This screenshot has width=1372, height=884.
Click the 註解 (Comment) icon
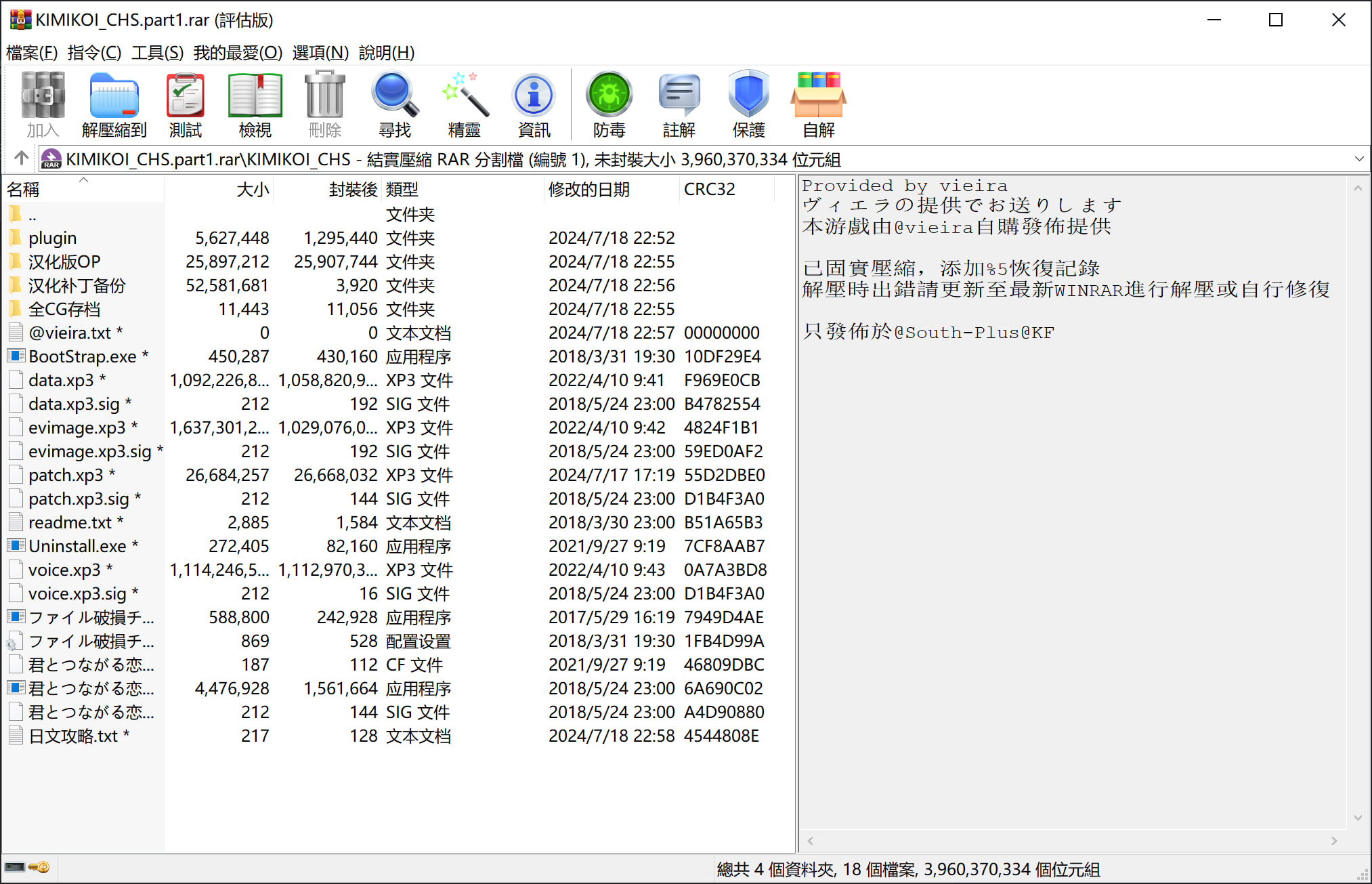pos(679,104)
